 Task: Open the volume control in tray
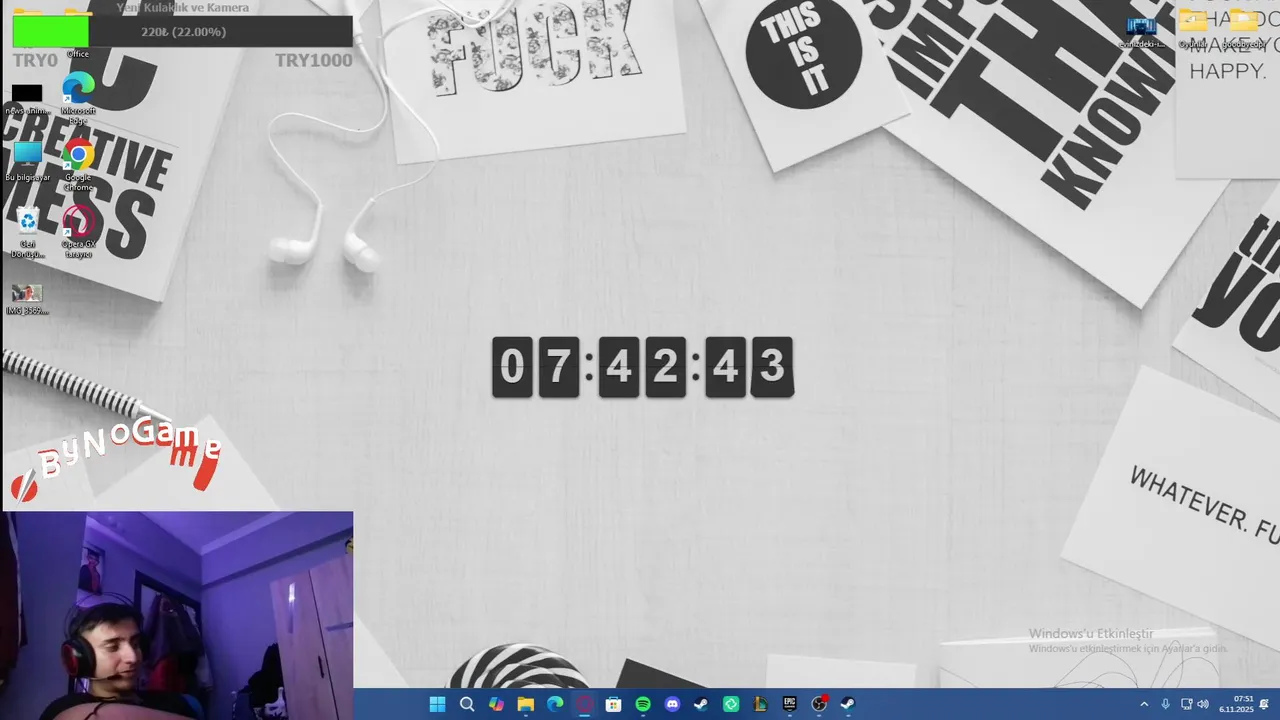1202,704
